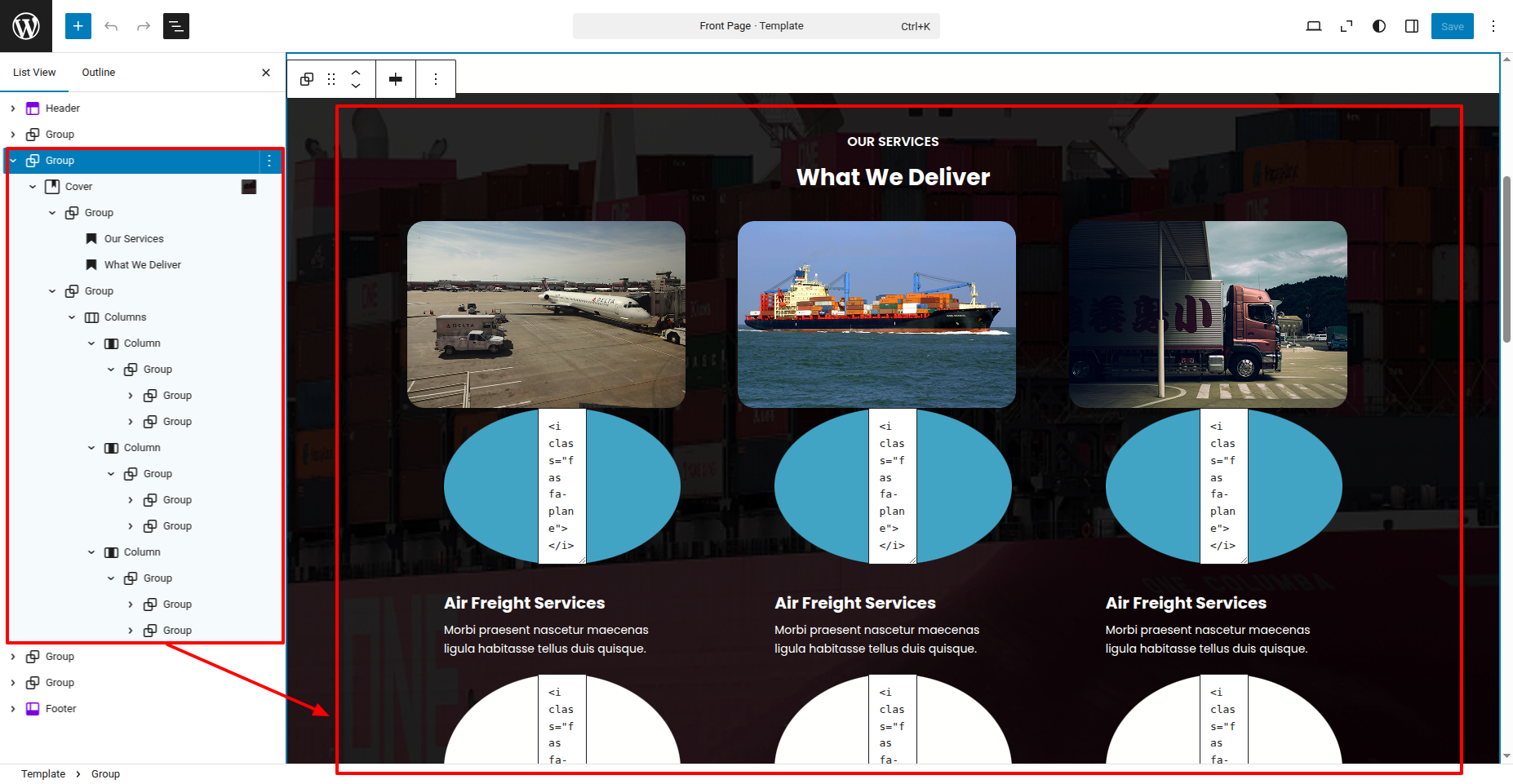Click the WordPress logo icon
1513x784 pixels.
(x=26, y=26)
